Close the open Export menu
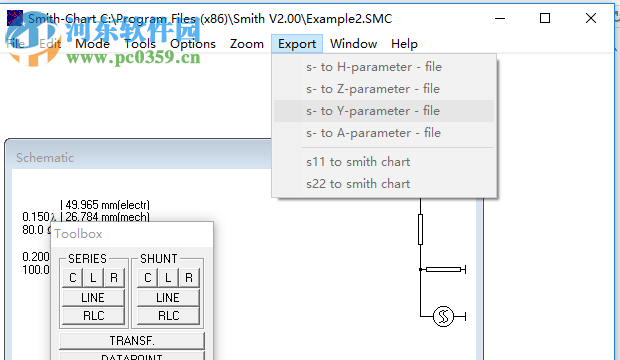Viewport: 620px width, 360px height. pos(297,44)
